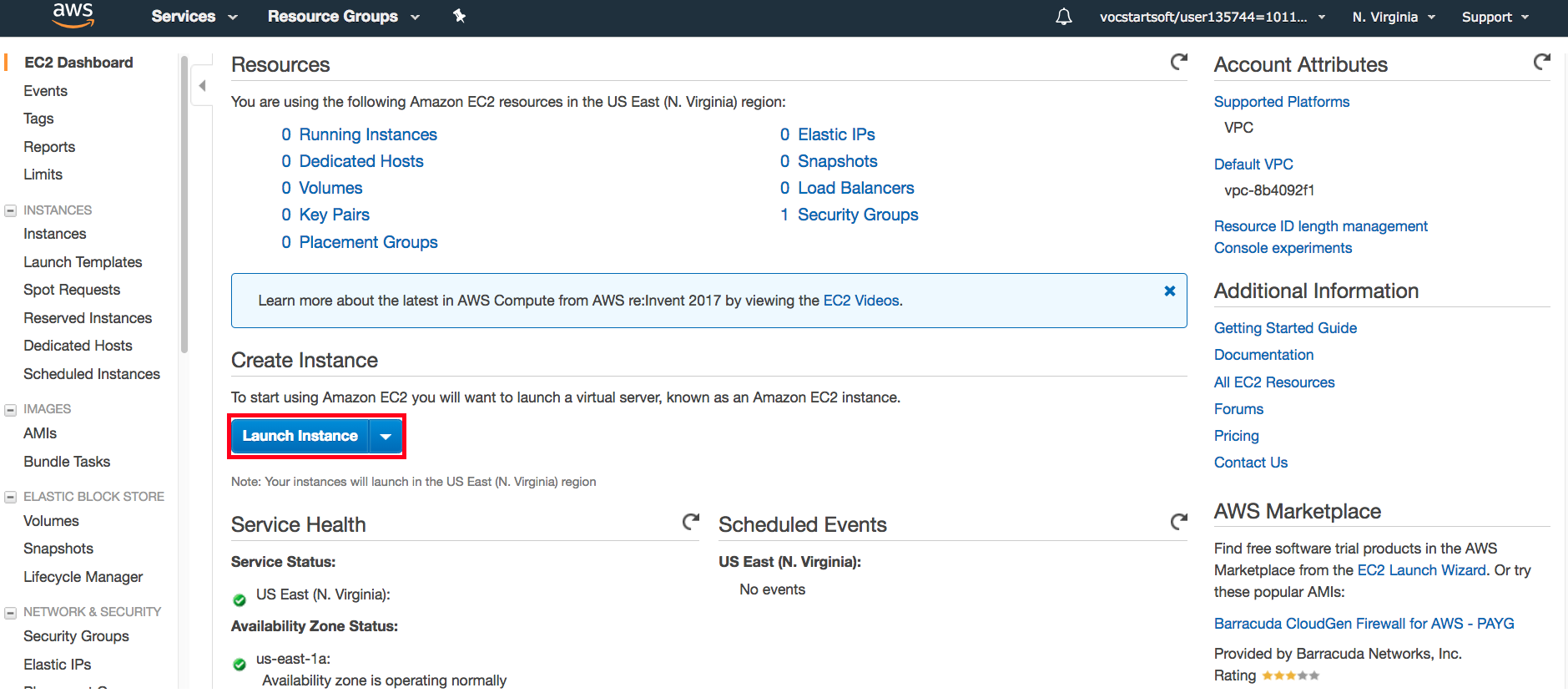Open the EC2 Launch Wizard link

(1421, 570)
